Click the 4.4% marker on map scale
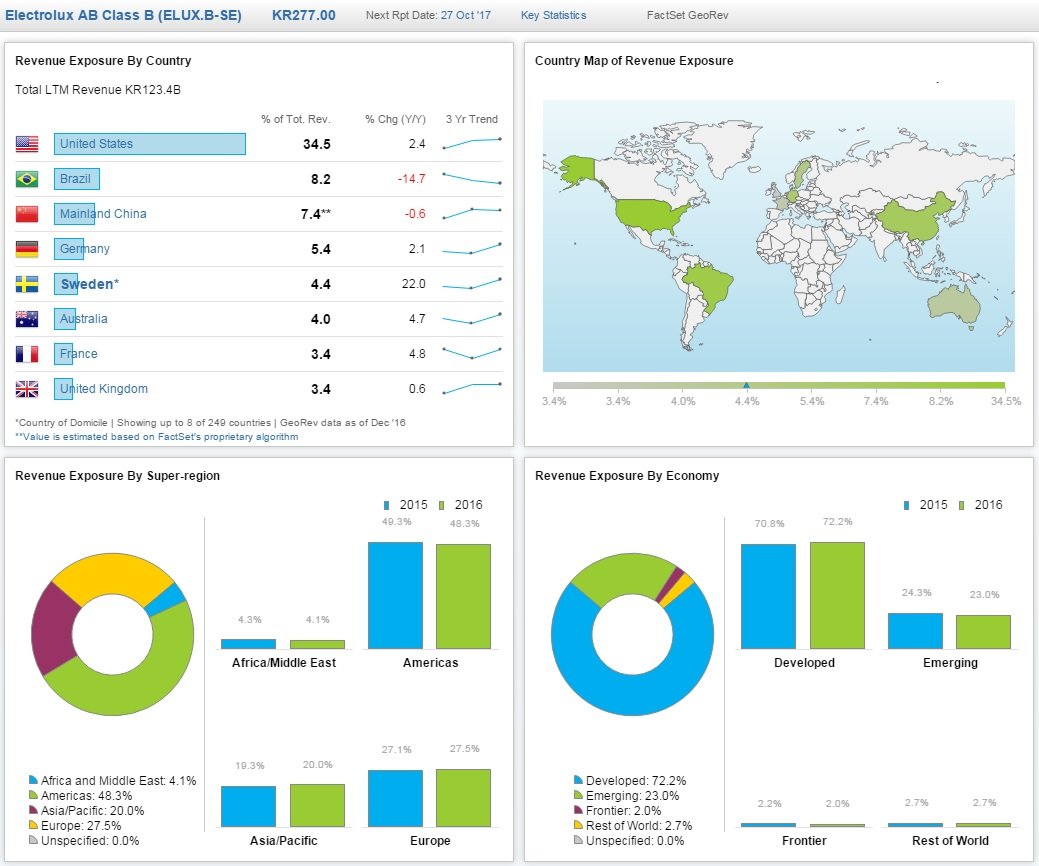The image size is (1039, 866). point(746,385)
